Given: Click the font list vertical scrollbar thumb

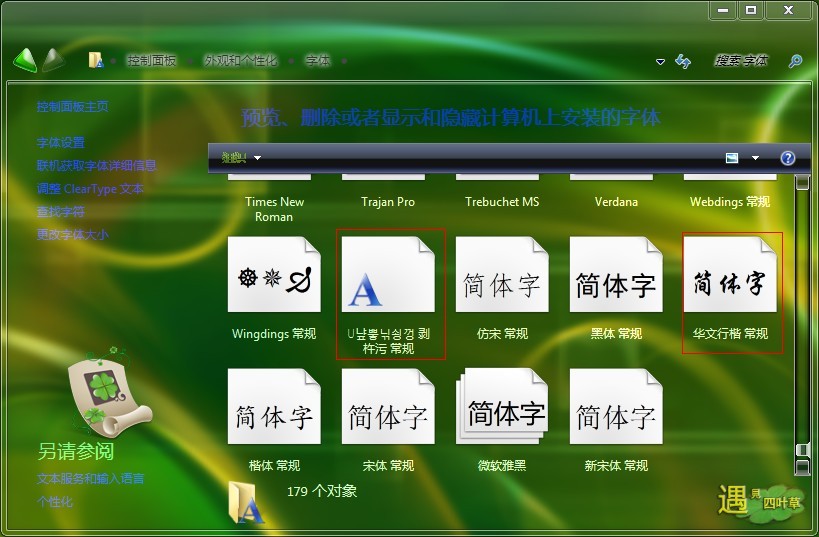Looking at the screenshot, I should click(802, 449).
